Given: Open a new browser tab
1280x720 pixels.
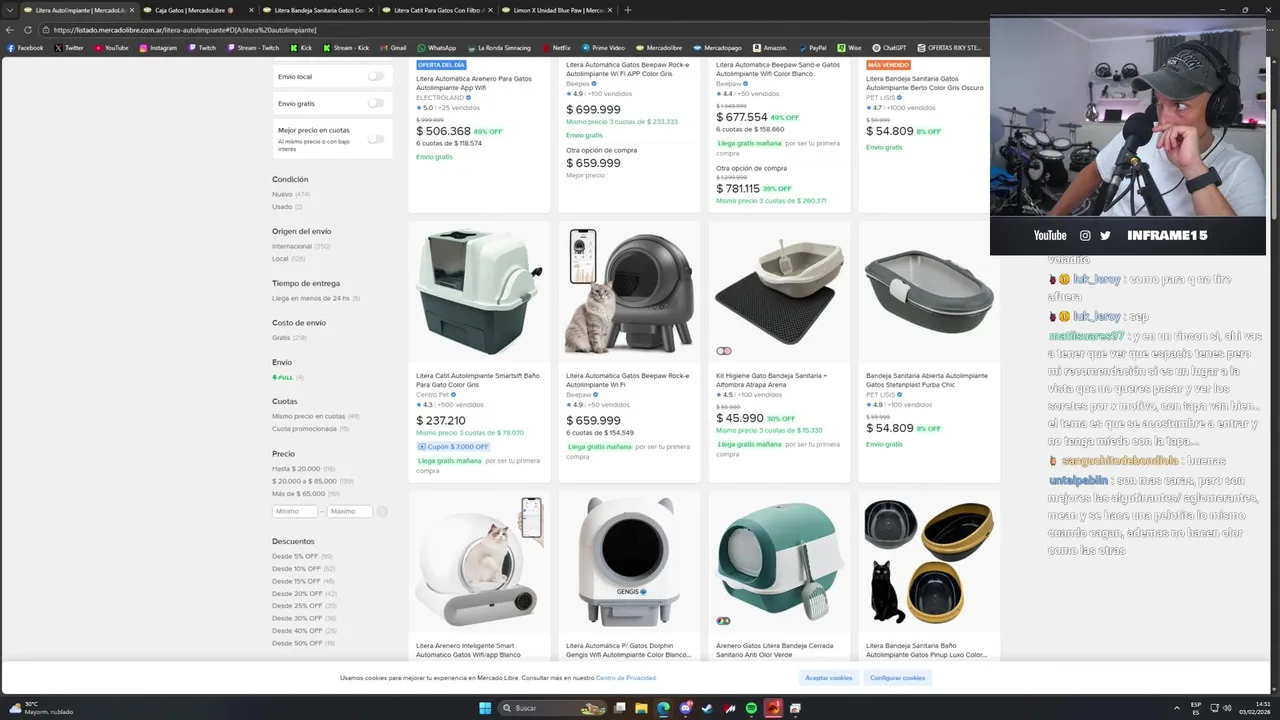Looking at the screenshot, I should pyautogui.click(x=628, y=10).
